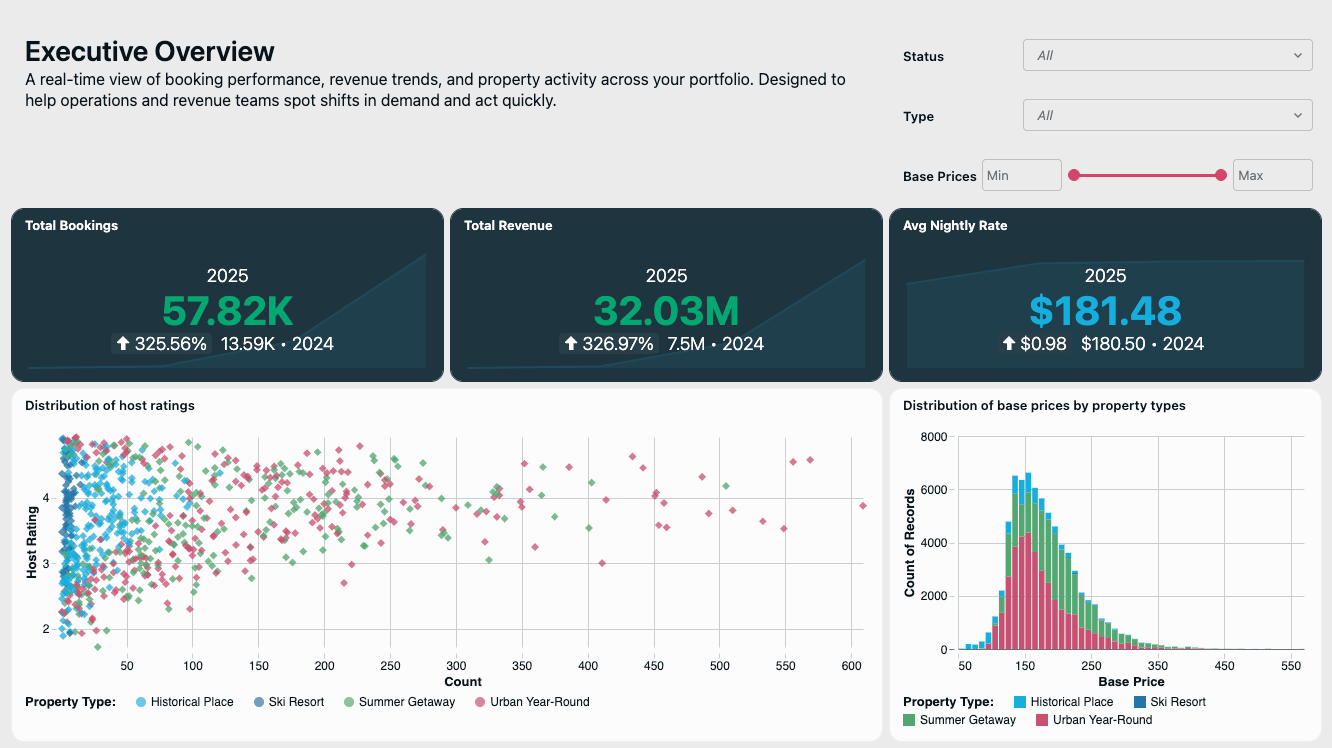1332x748 pixels.
Task: Click Historical Place square in histogram legend
Action: [x=1019, y=702]
